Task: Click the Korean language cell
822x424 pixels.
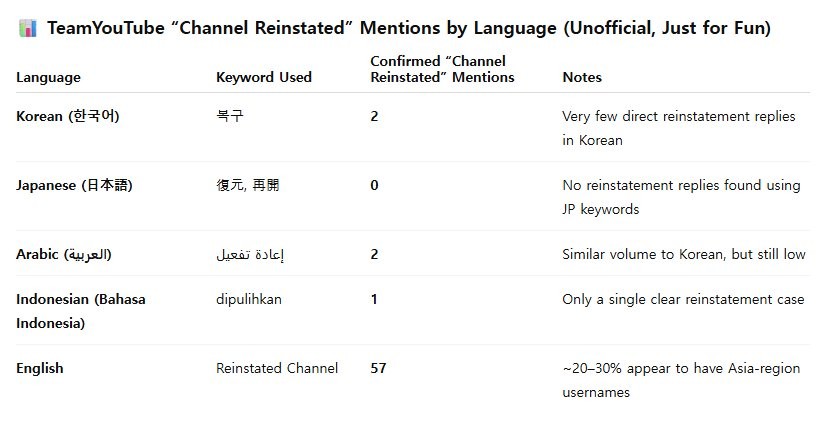Action: click(68, 116)
